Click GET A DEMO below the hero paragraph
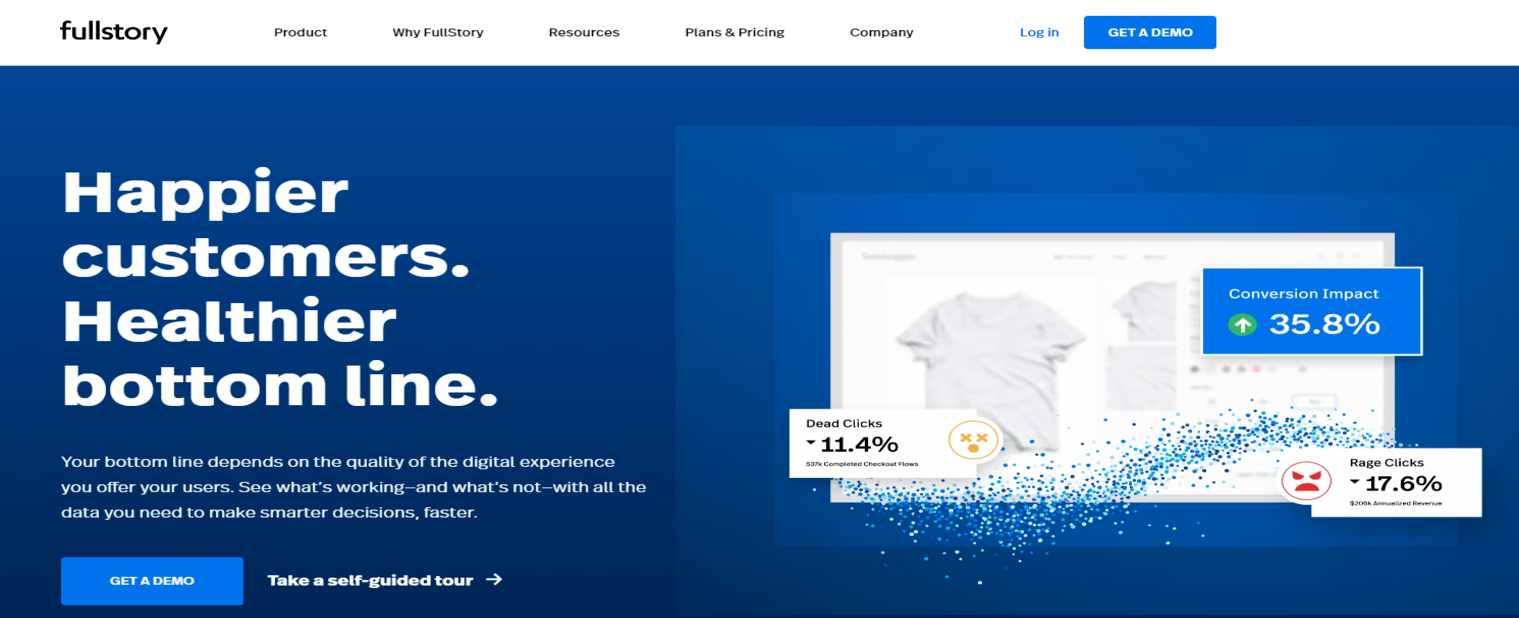The width and height of the screenshot is (1519, 618). click(x=152, y=581)
